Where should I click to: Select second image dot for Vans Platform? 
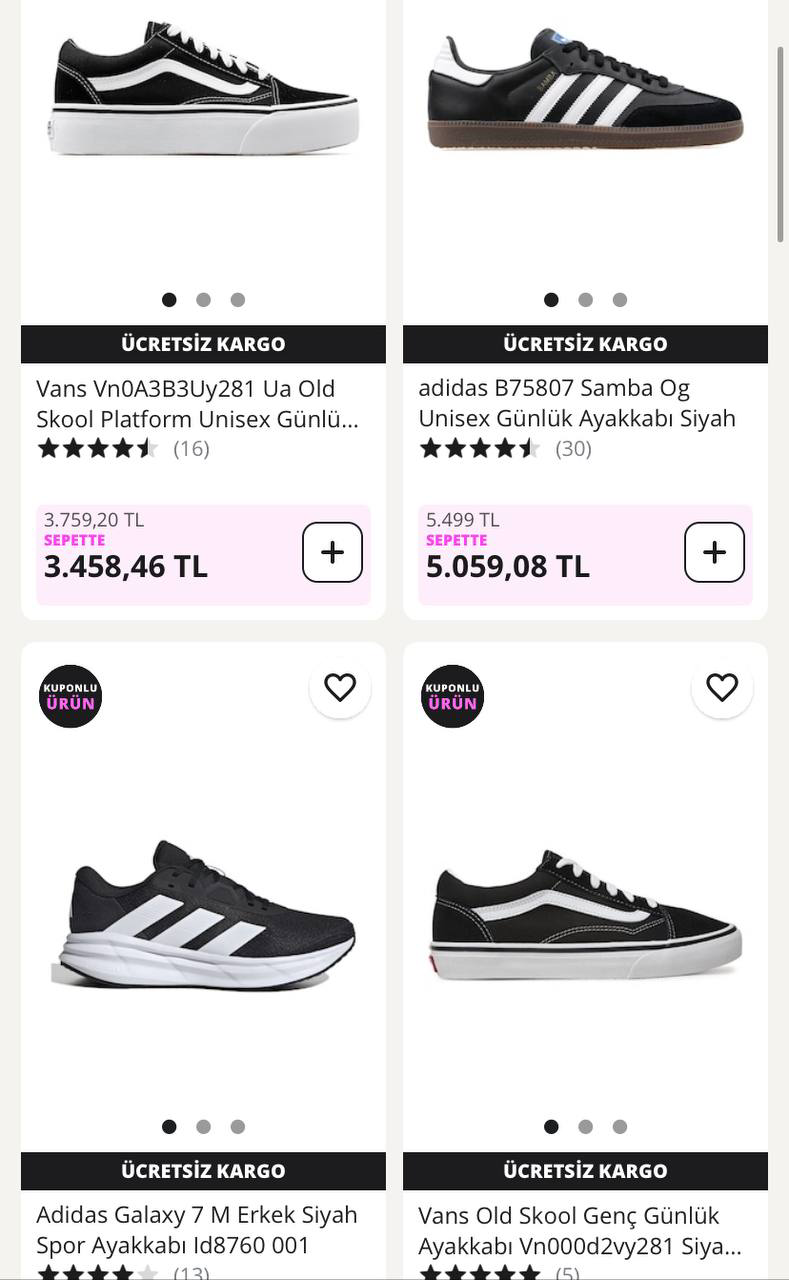click(203, 300)
